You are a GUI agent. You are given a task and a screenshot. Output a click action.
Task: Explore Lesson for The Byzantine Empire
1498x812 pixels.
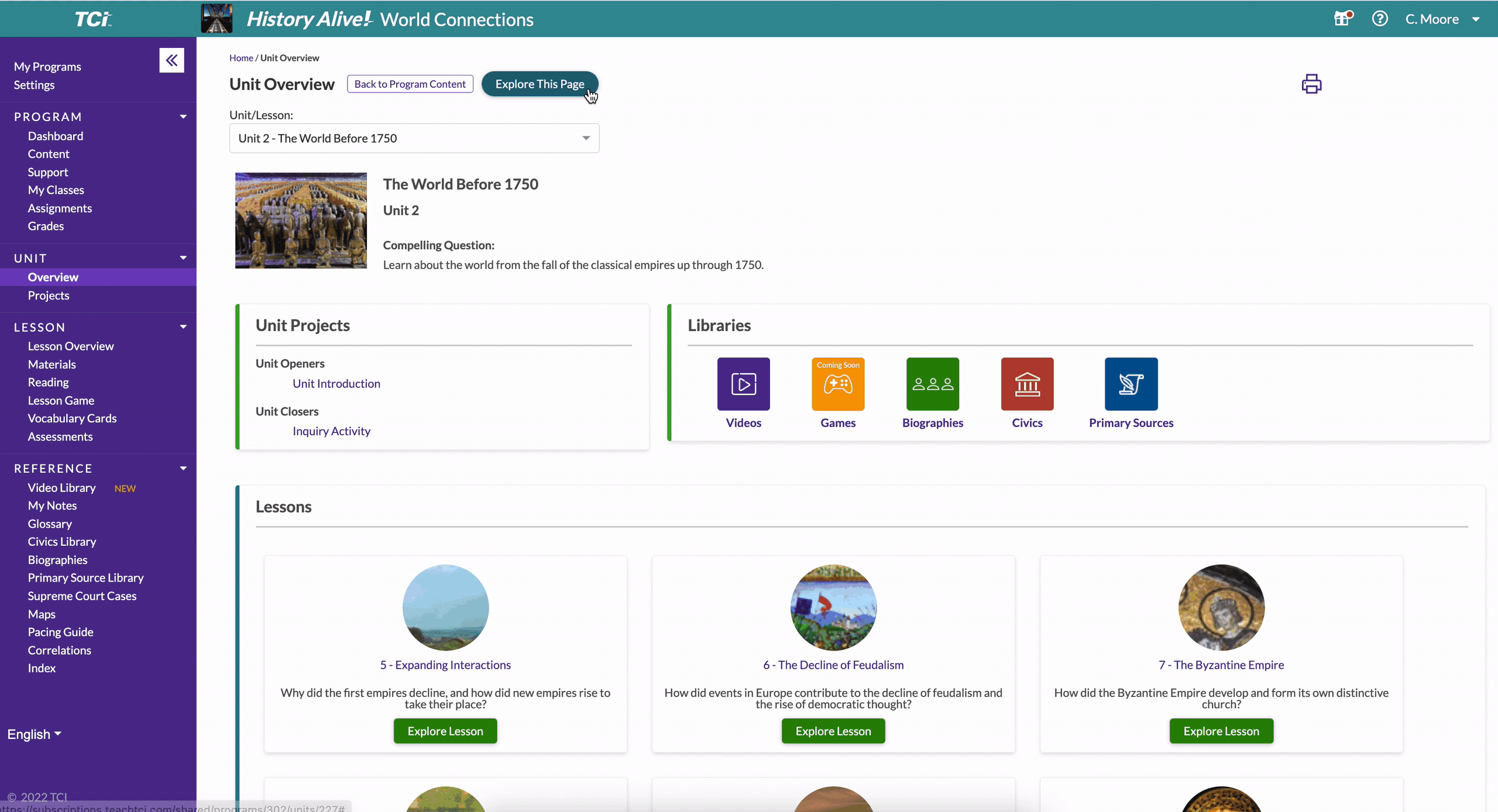tap(1221, 731)
